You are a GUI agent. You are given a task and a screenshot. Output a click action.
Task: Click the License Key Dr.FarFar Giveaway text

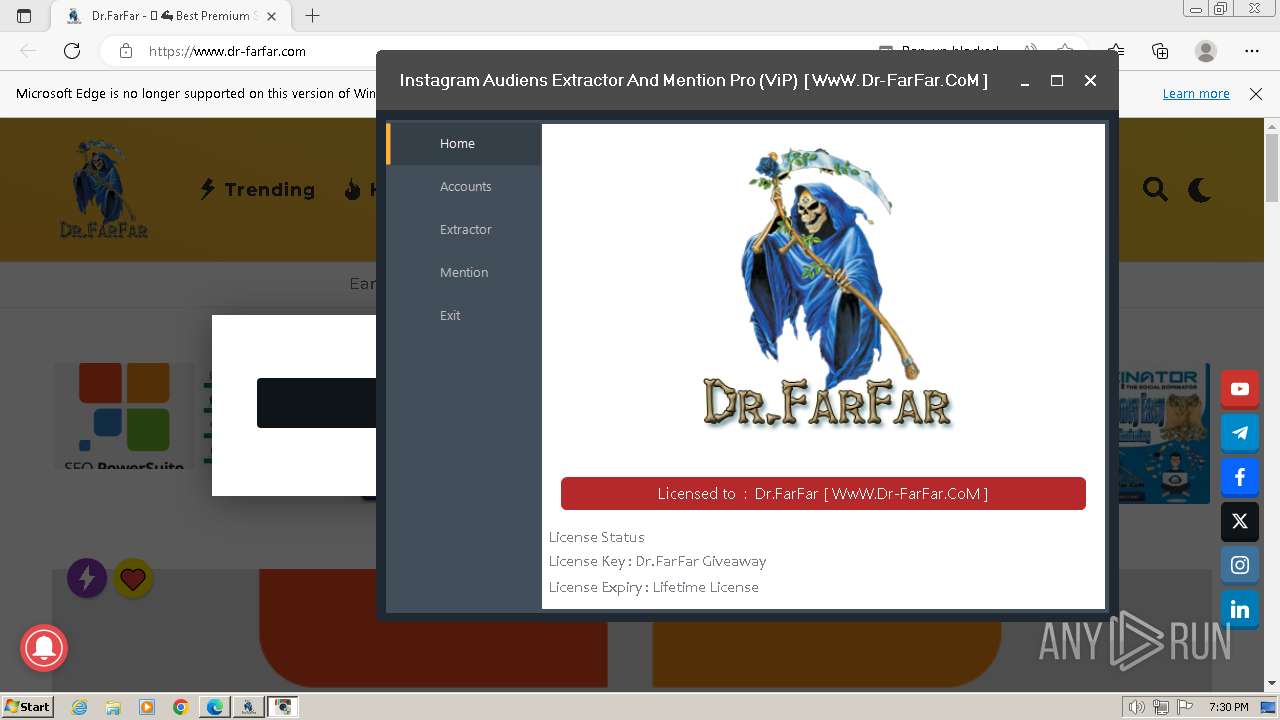tap(657, 562)
